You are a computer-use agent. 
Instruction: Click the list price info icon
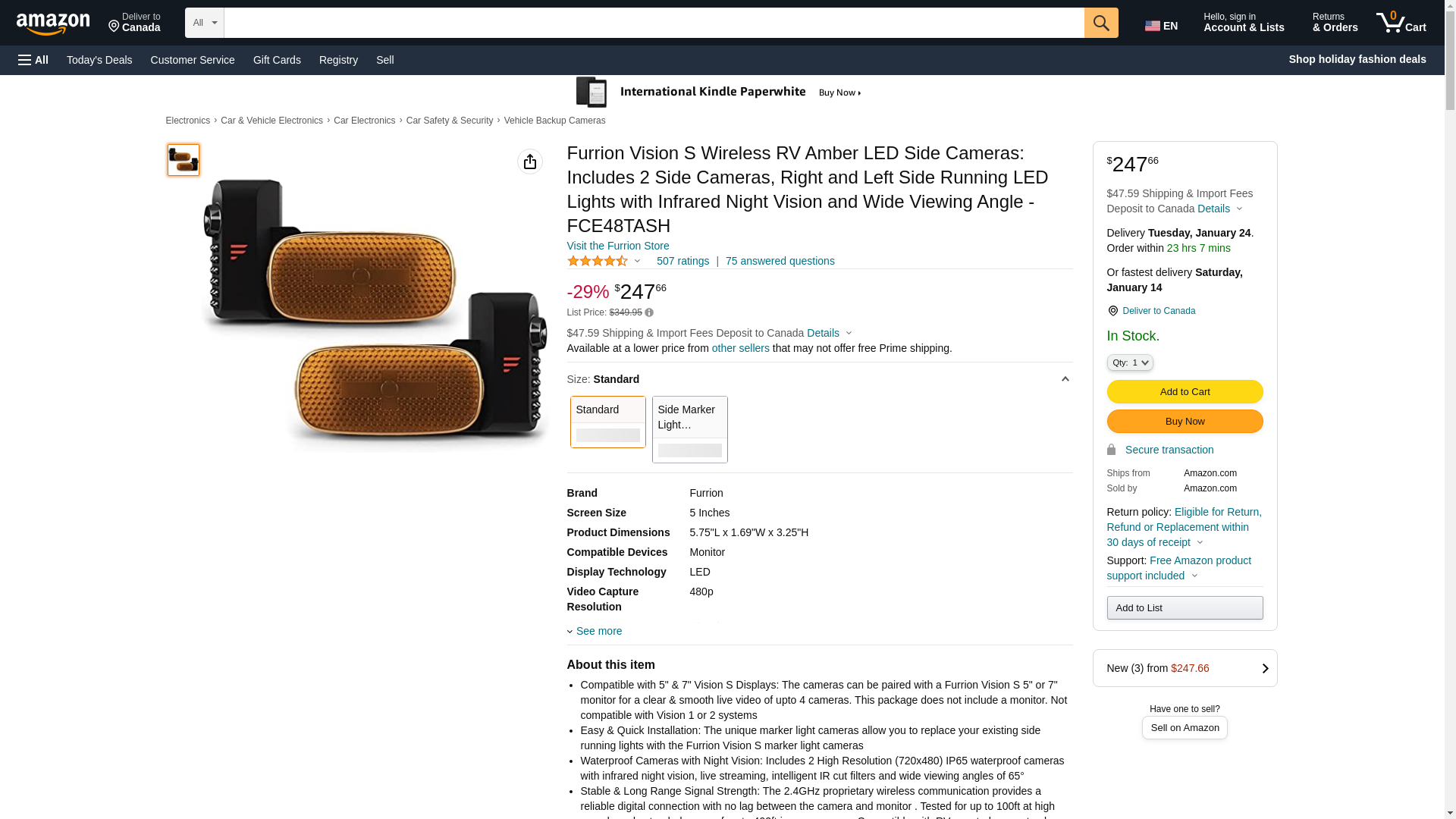coord(649,312)
